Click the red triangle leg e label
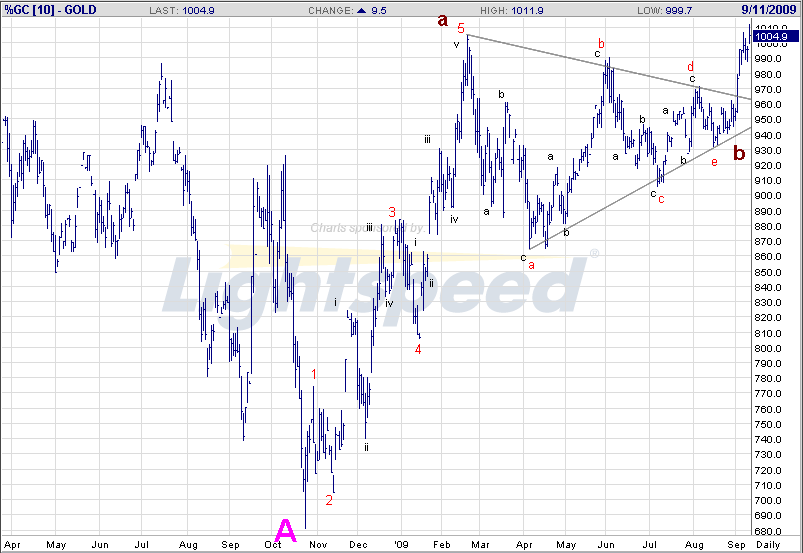The height and width of the screenshot is (553, 803). point(714,162)
